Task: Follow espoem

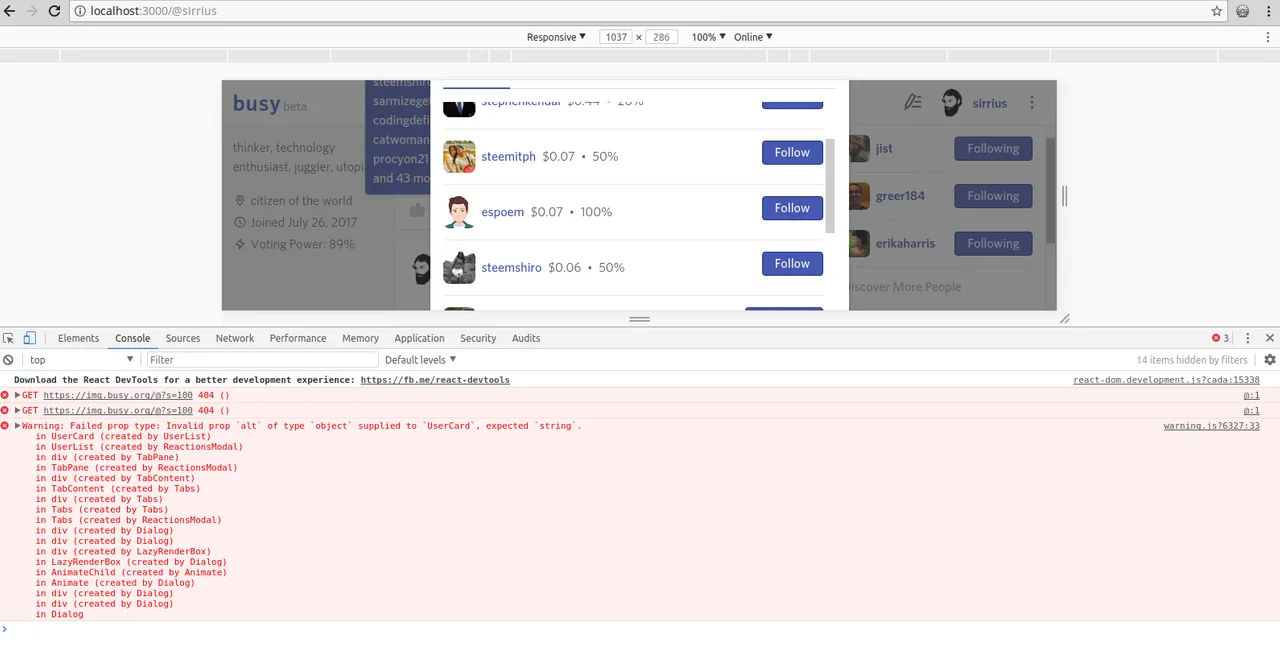Action: coord(792,208)
